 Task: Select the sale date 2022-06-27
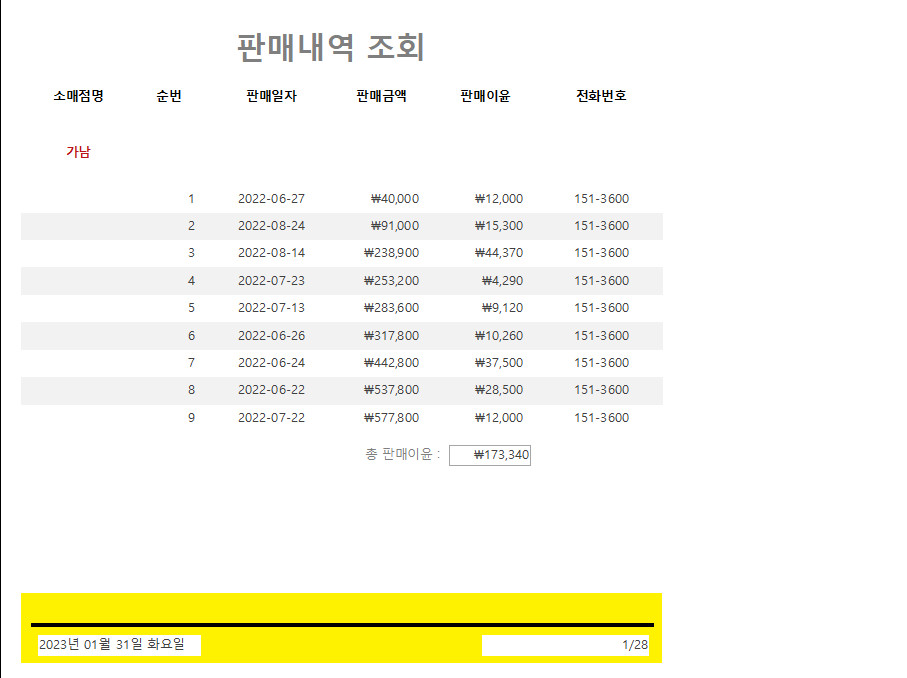(271, 199)
